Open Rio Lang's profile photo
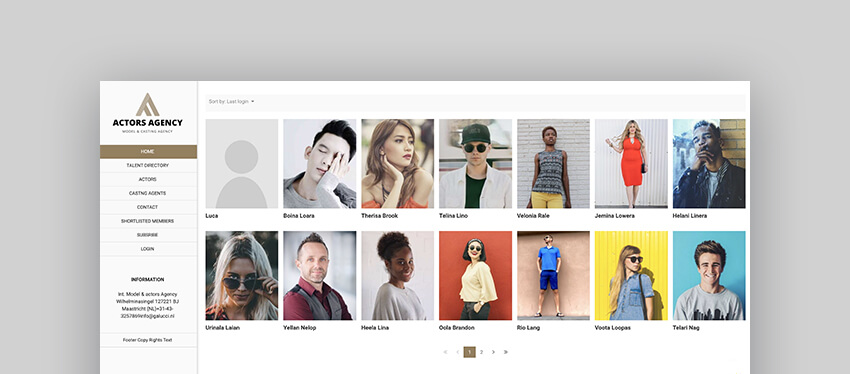 [553, 276]
